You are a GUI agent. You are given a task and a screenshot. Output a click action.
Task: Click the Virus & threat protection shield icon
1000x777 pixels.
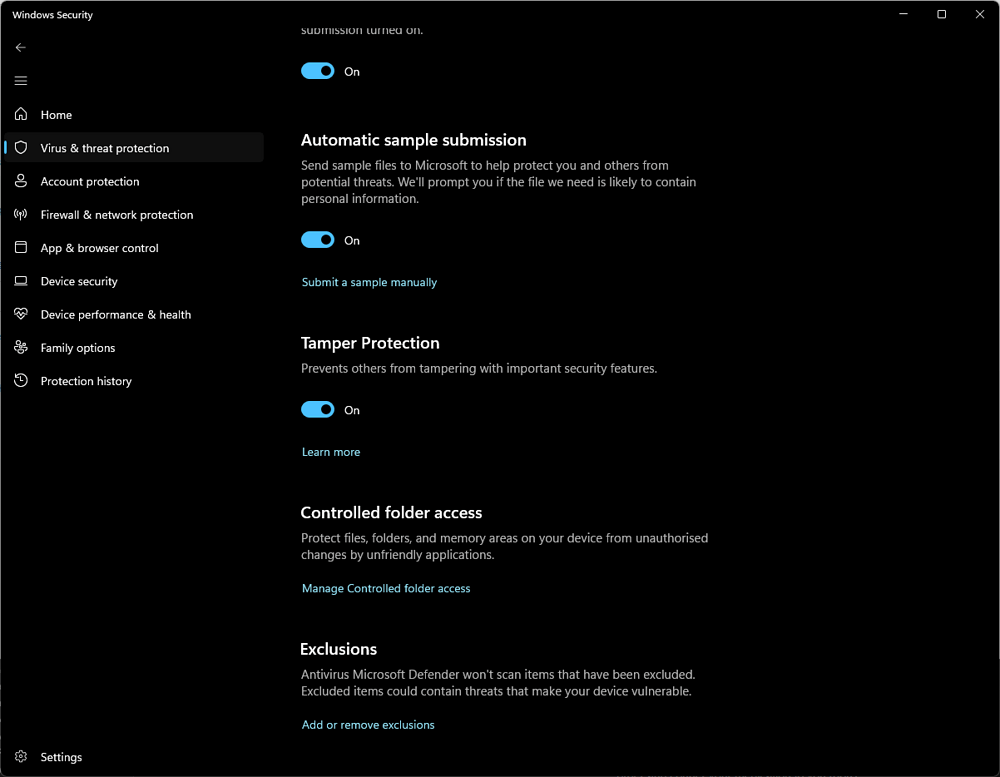(x=21, y=147)
